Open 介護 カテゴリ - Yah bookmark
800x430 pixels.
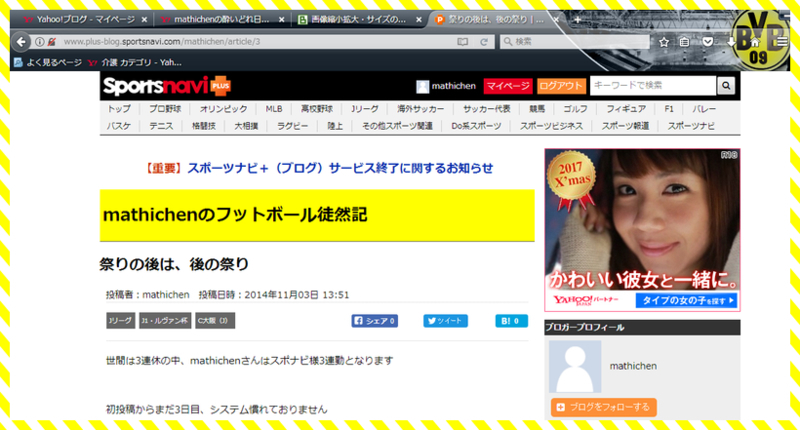pos(135,62)
